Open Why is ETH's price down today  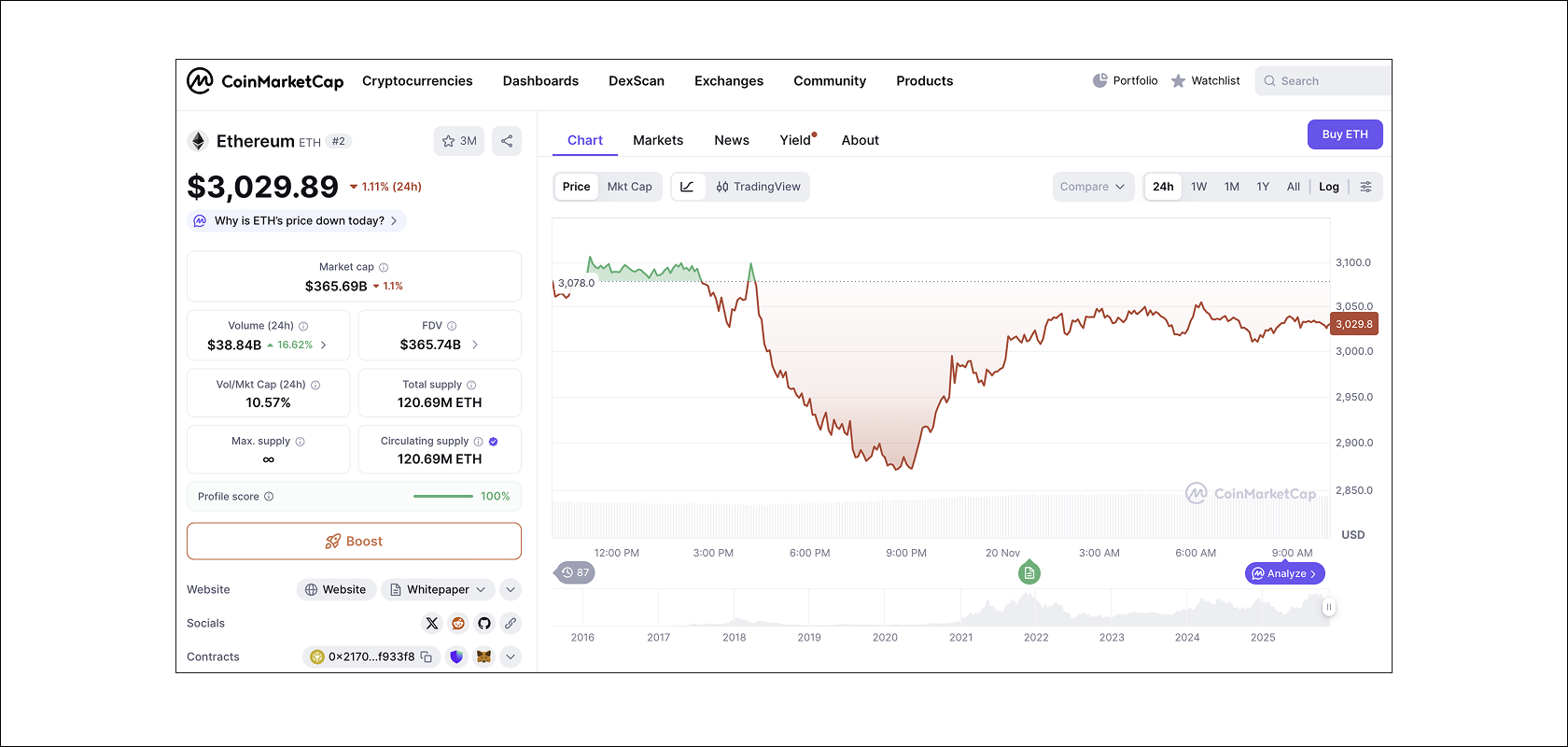pos(297,221)
